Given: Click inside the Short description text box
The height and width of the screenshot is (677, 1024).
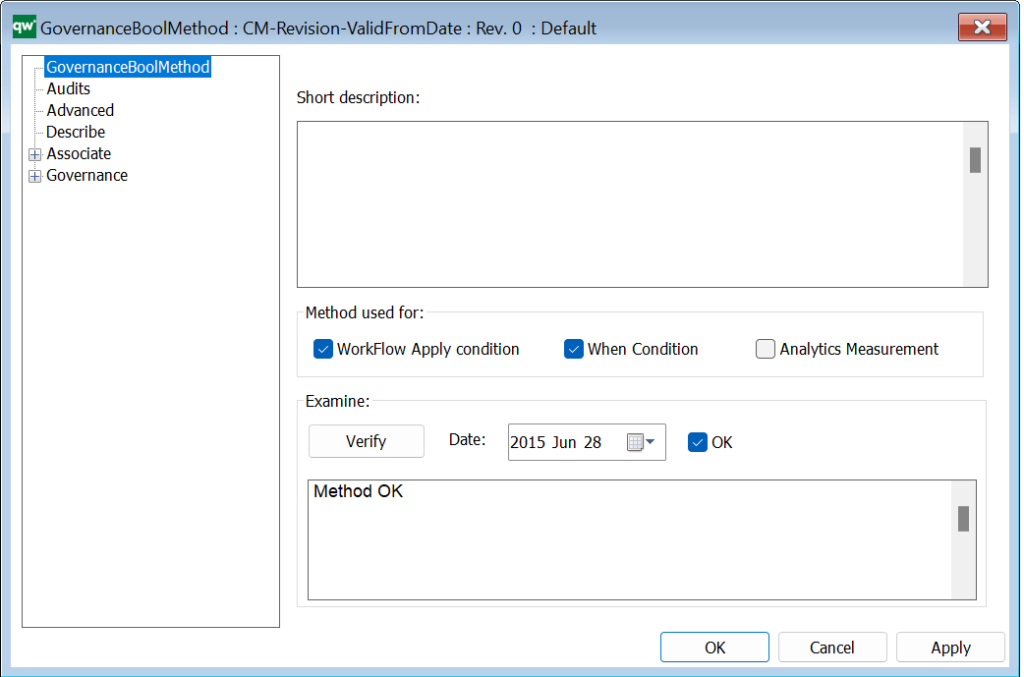Looking at the screenshot, I should pyautogui.click(x=630, y=205).
